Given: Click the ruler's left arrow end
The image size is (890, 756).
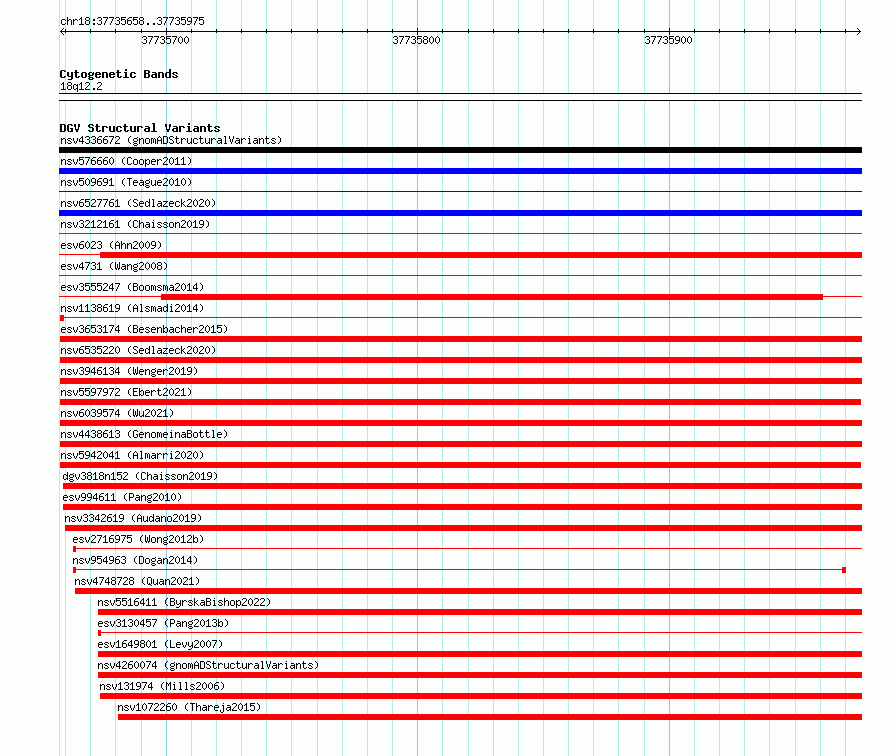Looking at the screenshot, I should 62,32.
